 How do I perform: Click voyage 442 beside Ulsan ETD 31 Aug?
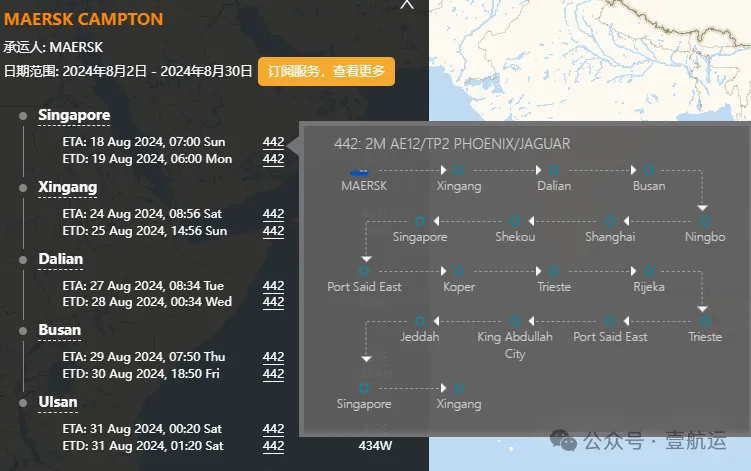273,446
